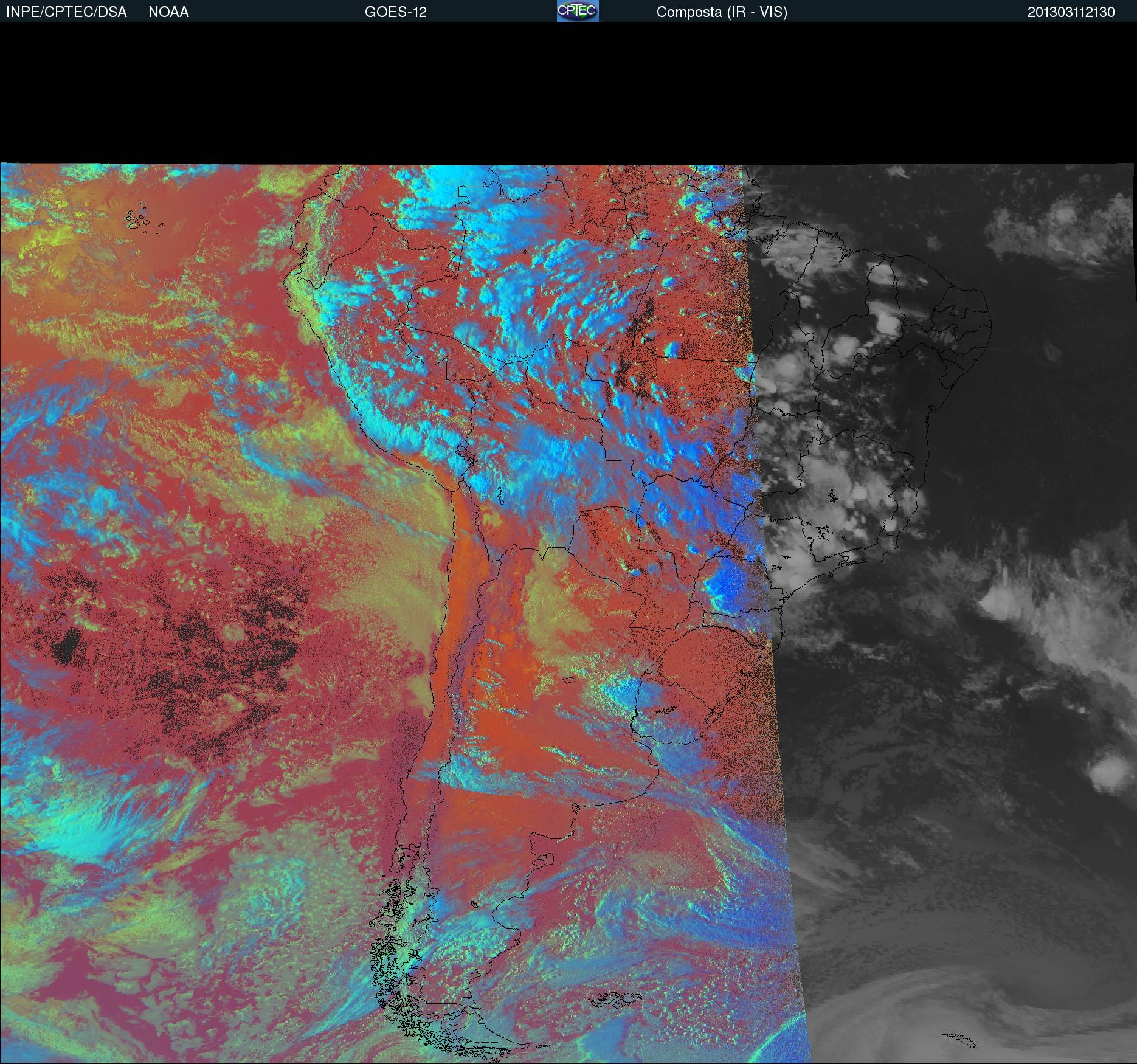
Task: Select the GOES-12 satellite label
Action: click(395, 12)
